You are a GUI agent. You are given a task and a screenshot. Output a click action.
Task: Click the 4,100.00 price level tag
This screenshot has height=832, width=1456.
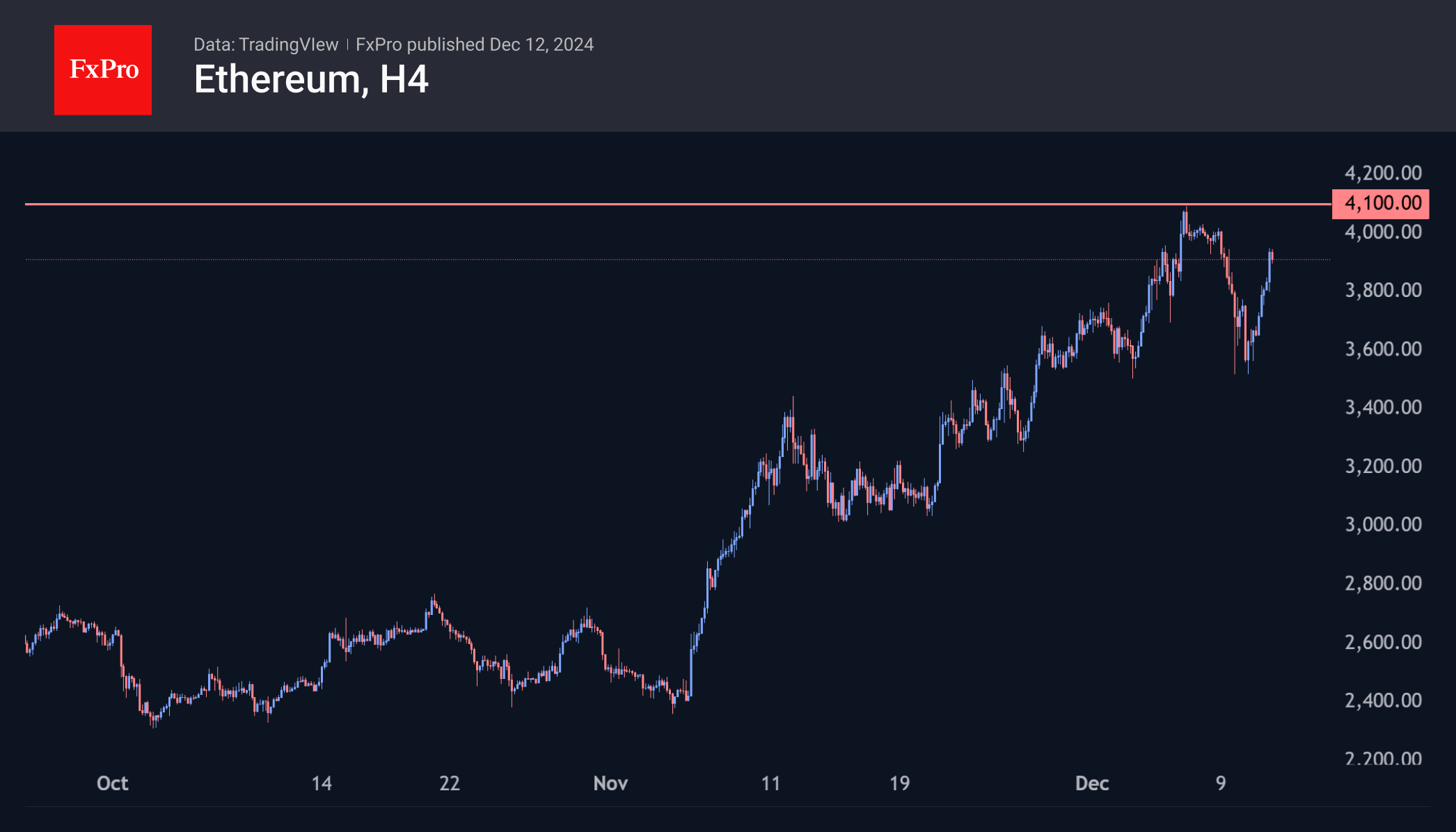click(1381, 203)
